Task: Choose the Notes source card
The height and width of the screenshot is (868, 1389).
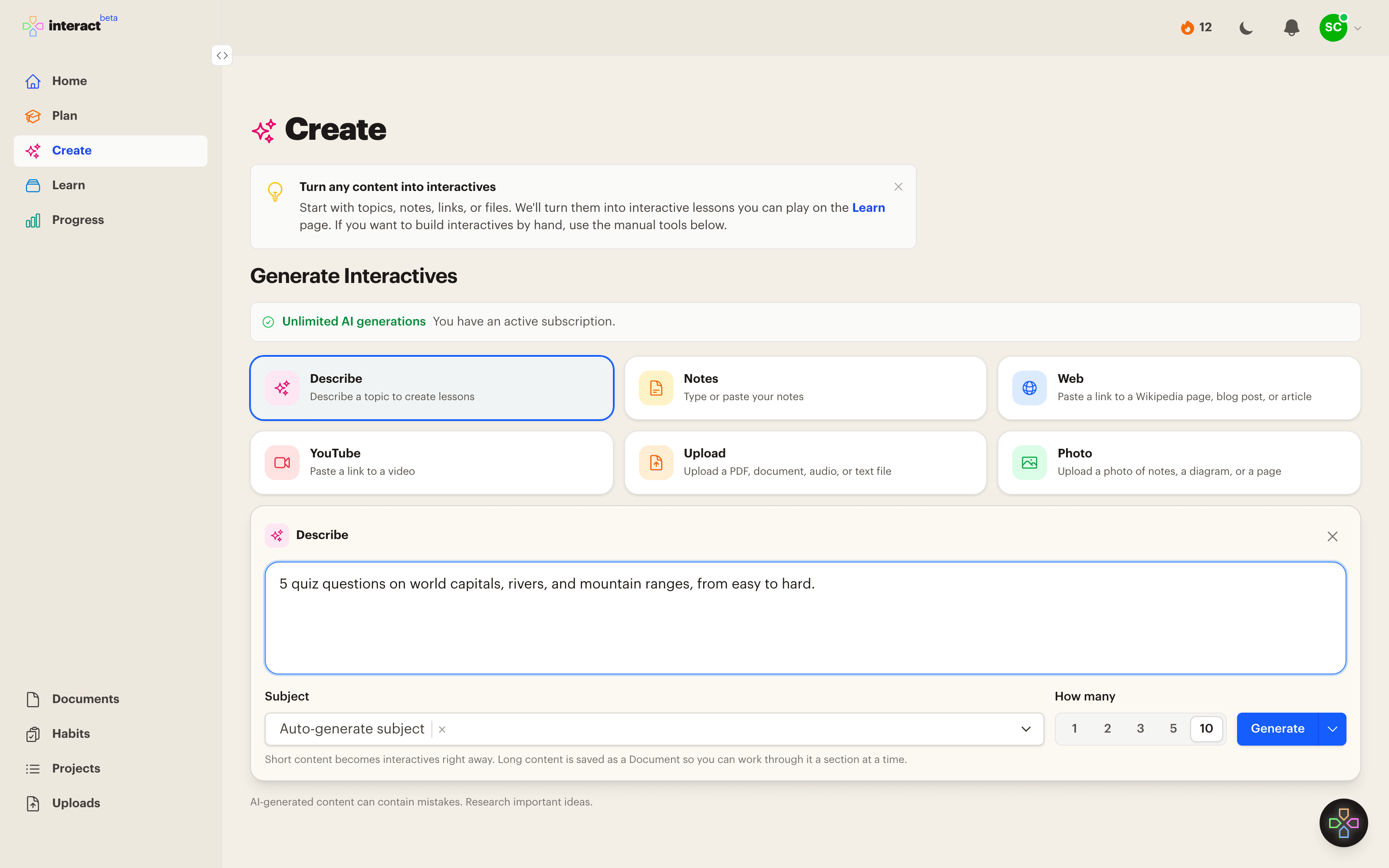Action: click(805, 388)
